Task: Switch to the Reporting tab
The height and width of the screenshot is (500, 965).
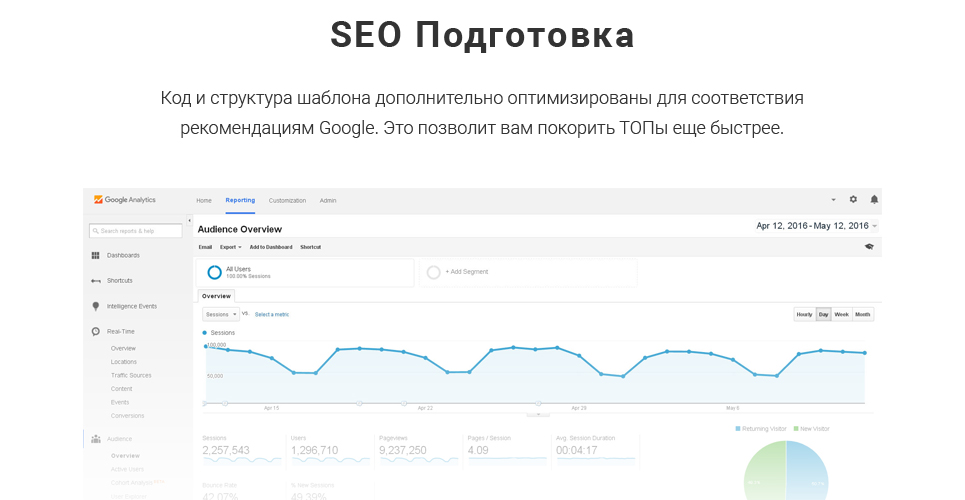Action: [x=240, y=200]
